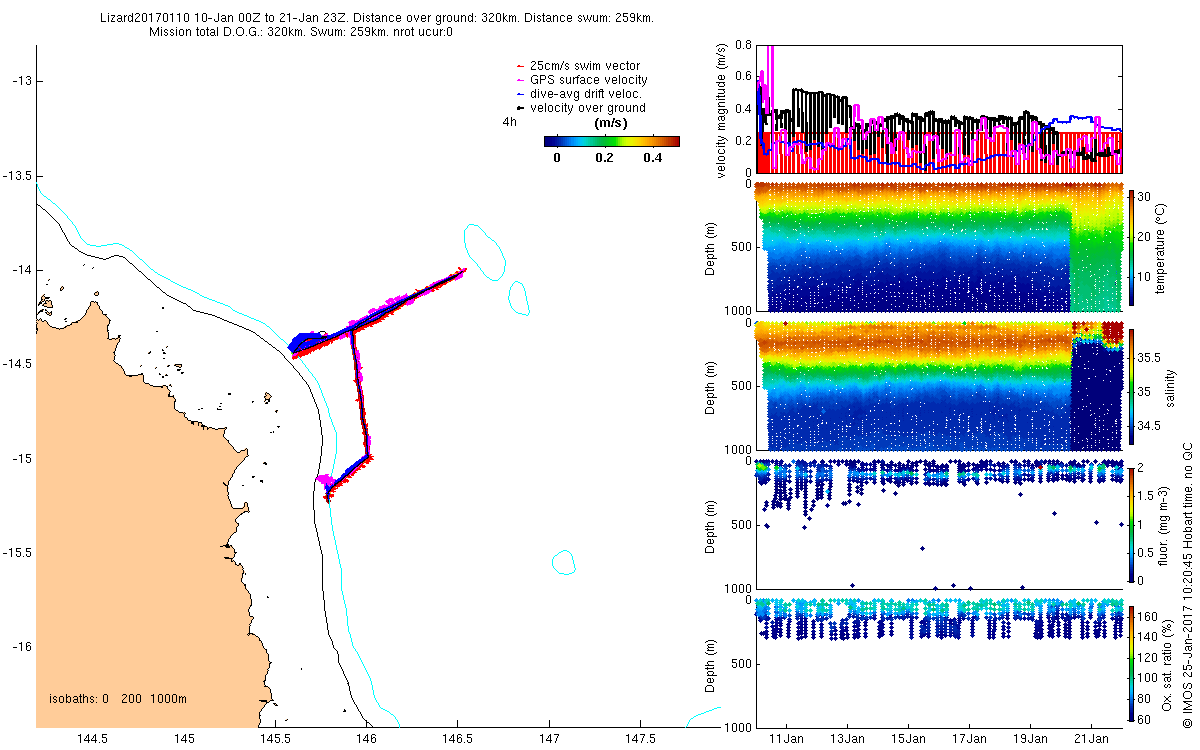Click the black velocity over ground marker
Screen dimensions: 1200x750
[x=518, y=108]
